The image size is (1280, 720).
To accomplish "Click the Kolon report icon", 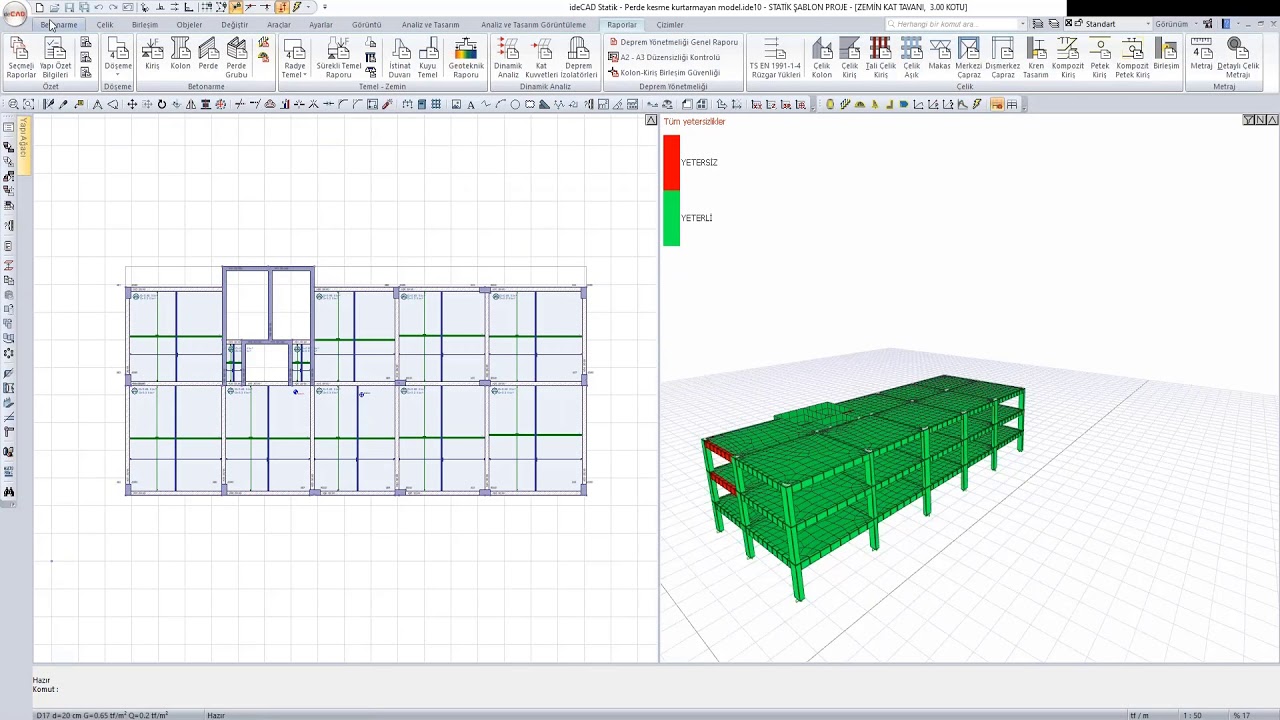I will tap(180, 55).
